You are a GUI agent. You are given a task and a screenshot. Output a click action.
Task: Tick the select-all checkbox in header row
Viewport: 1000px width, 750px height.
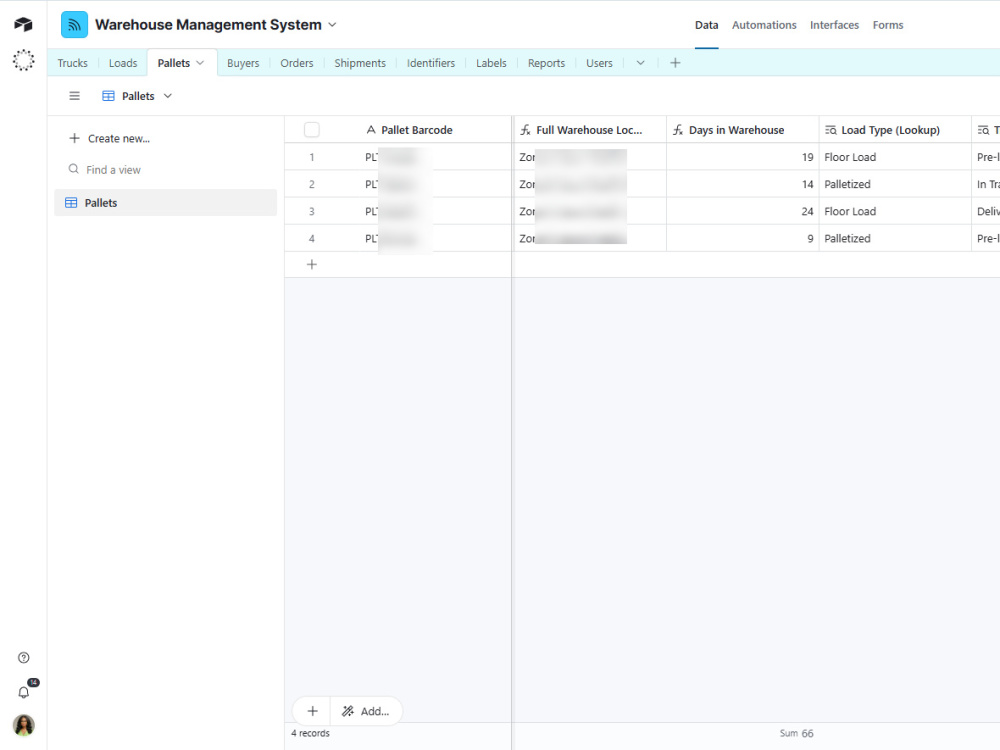coord(312,129)
